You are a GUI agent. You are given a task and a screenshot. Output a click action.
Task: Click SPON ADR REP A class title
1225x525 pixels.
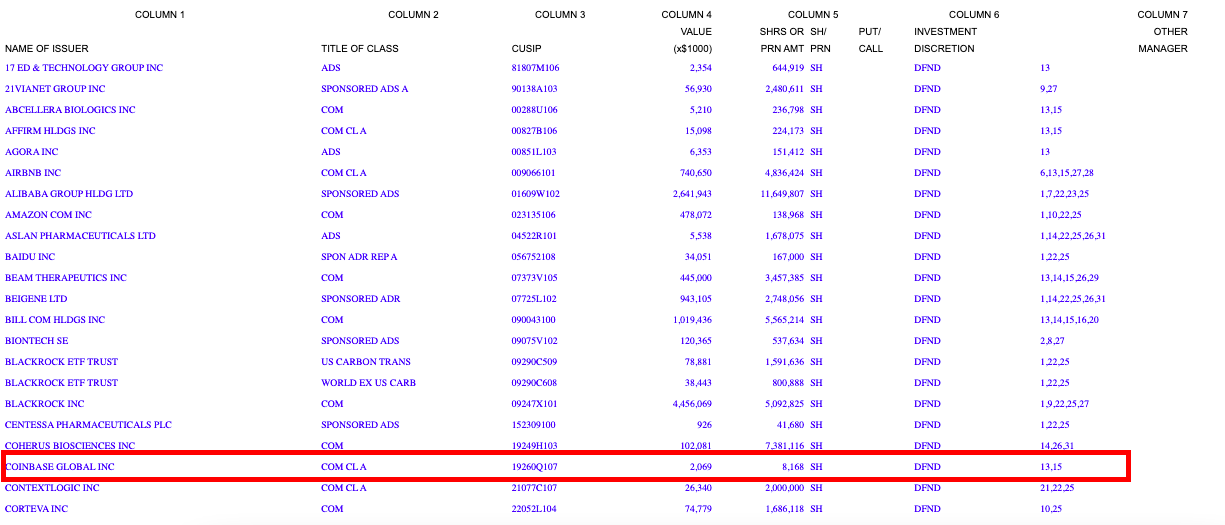pyautogui.click(x=359, y=257)
